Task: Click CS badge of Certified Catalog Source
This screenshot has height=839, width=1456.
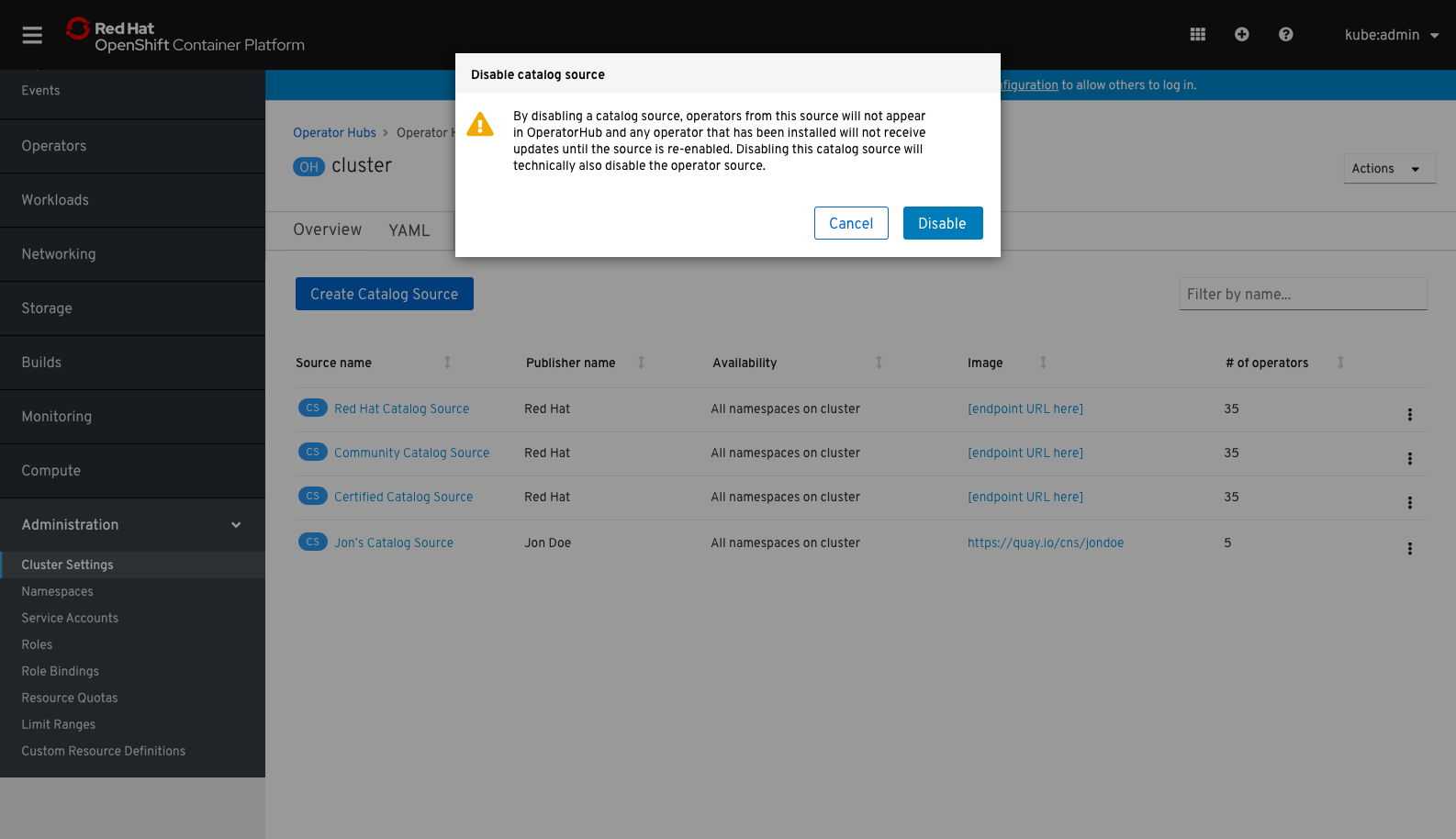Action: tap(313, 496)
